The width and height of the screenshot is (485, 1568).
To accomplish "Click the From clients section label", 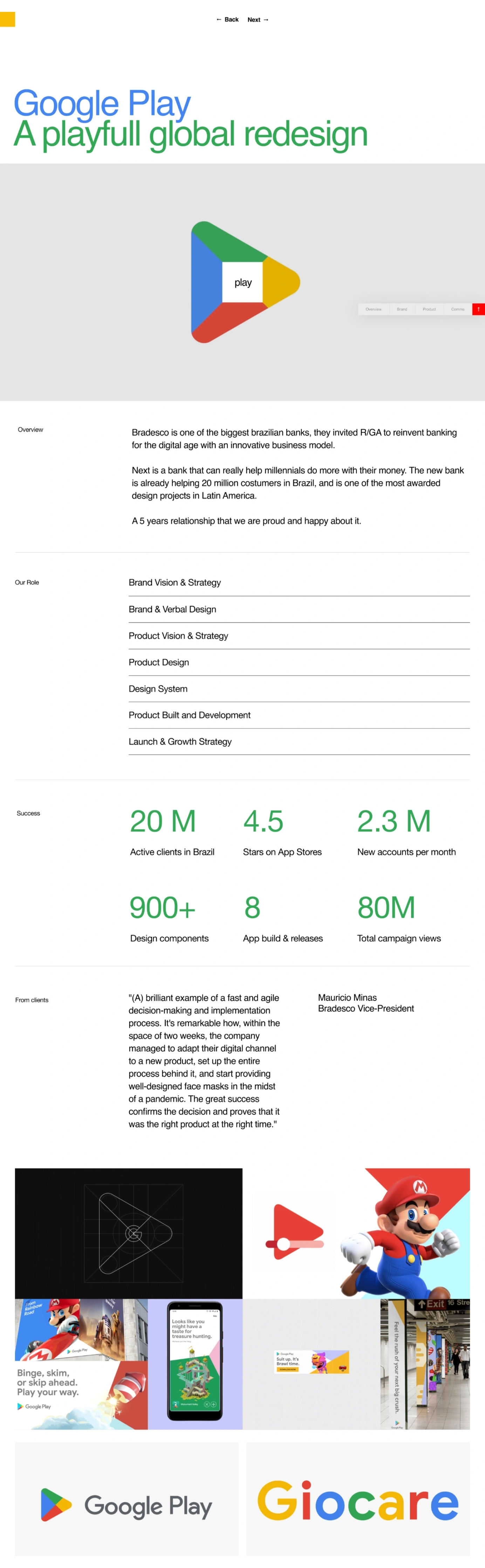I will pos(32,1000).
